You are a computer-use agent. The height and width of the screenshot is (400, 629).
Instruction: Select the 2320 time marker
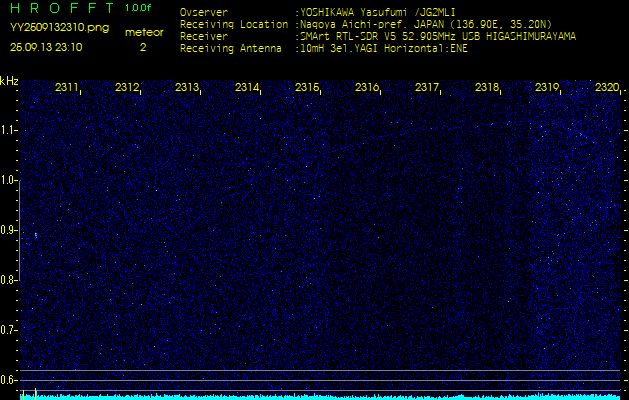[606, 88]
